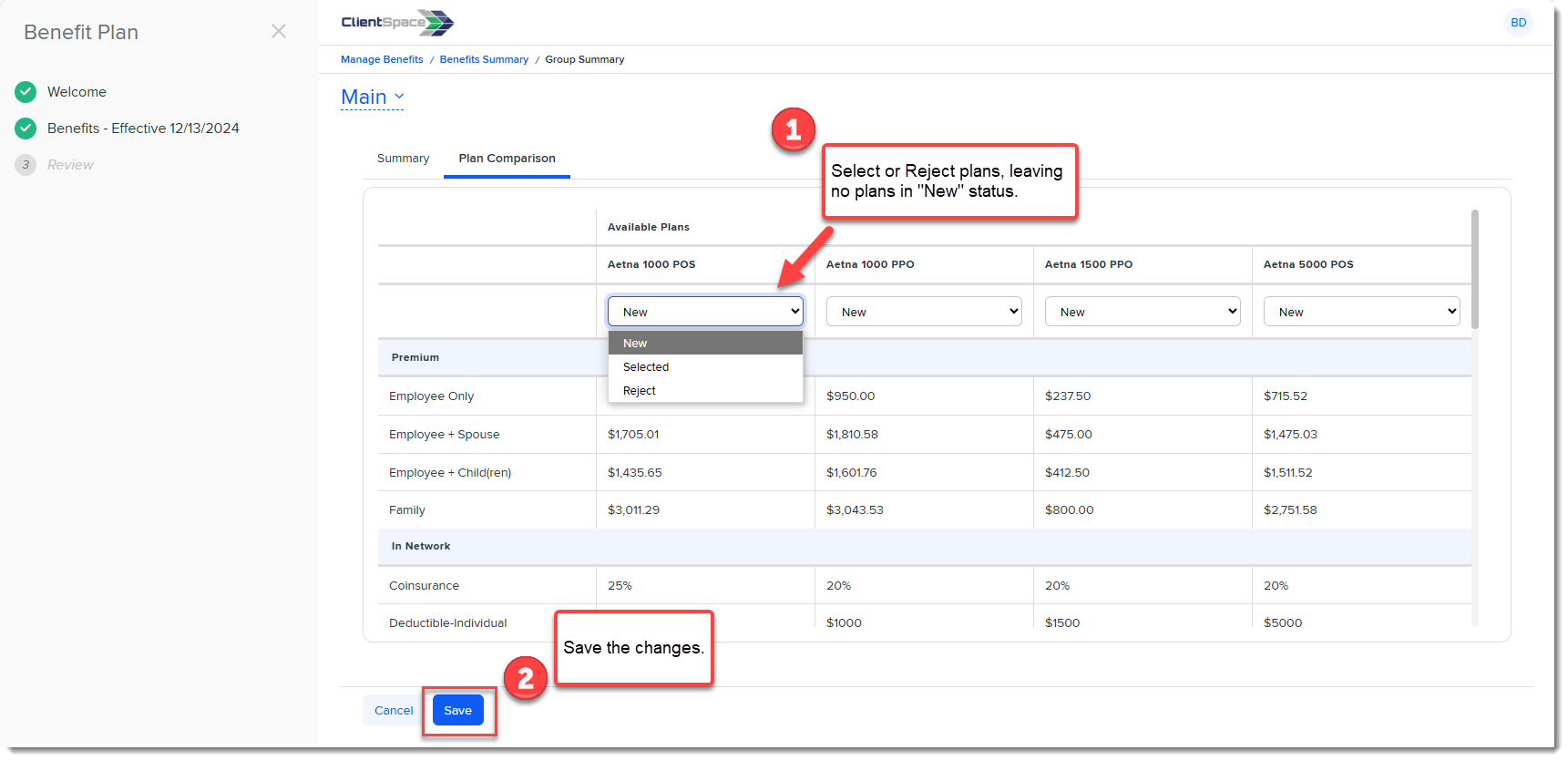
Task: Click the $1500 deductible cell
Action: 1062,623
